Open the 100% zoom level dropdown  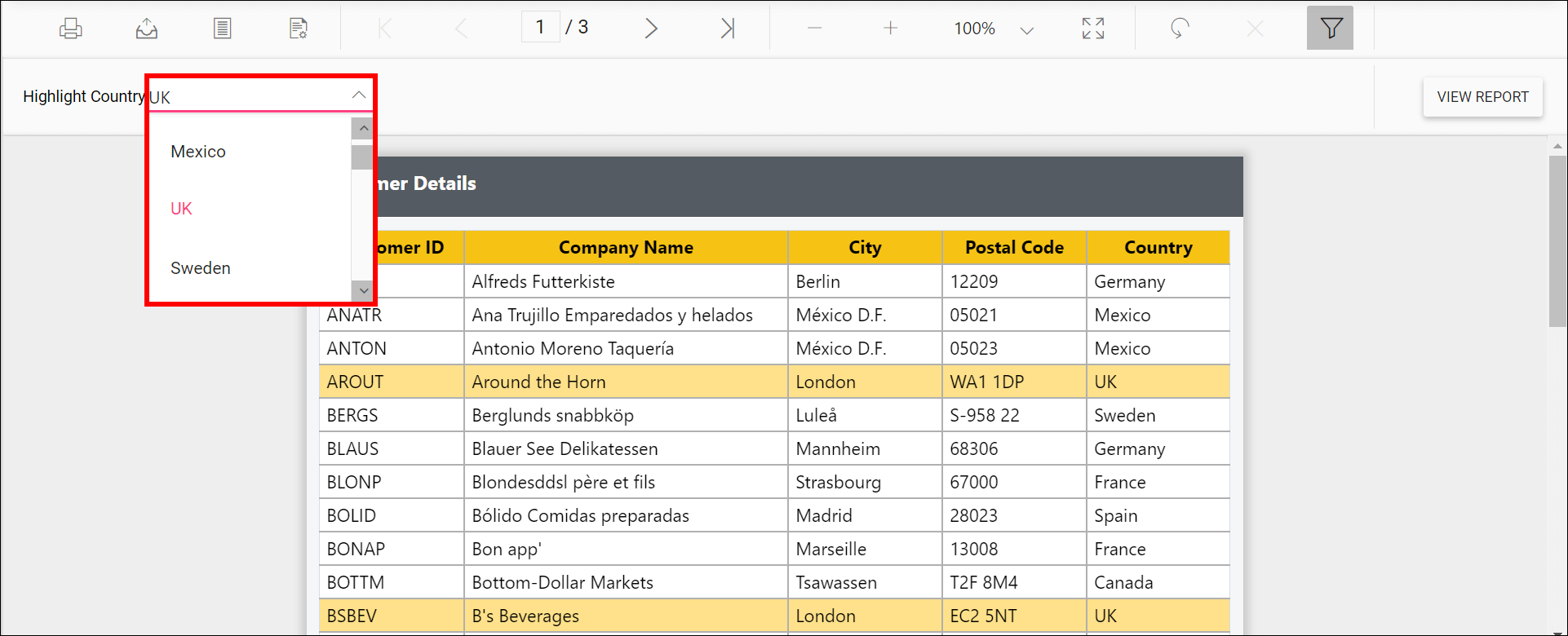tap(994, 29)
